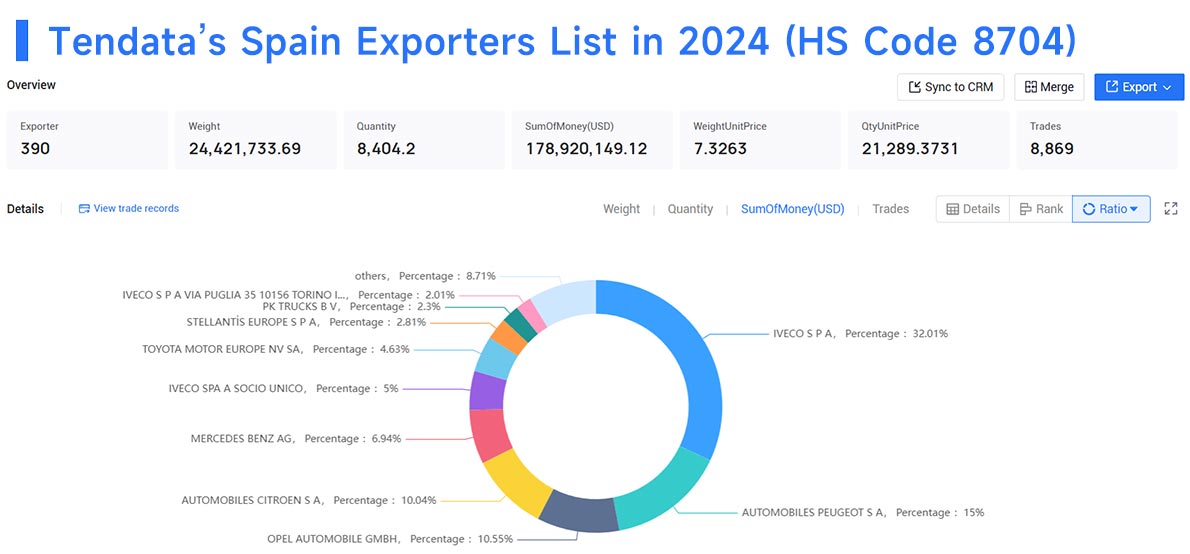Click the 'IVECO S P A VIA PUGLIA' 2.01% label
Viewport: 1190px width, 554px height.
[x=288, y=294]
